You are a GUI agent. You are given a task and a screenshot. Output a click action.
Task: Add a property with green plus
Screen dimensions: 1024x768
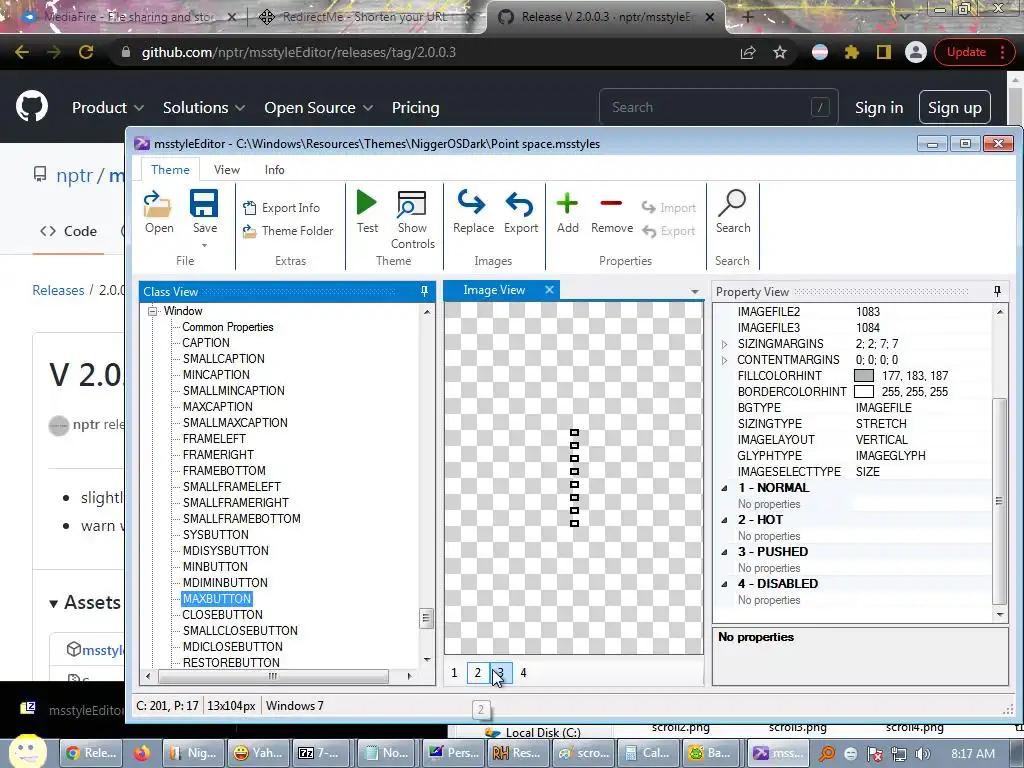click(x=568, y=212)
